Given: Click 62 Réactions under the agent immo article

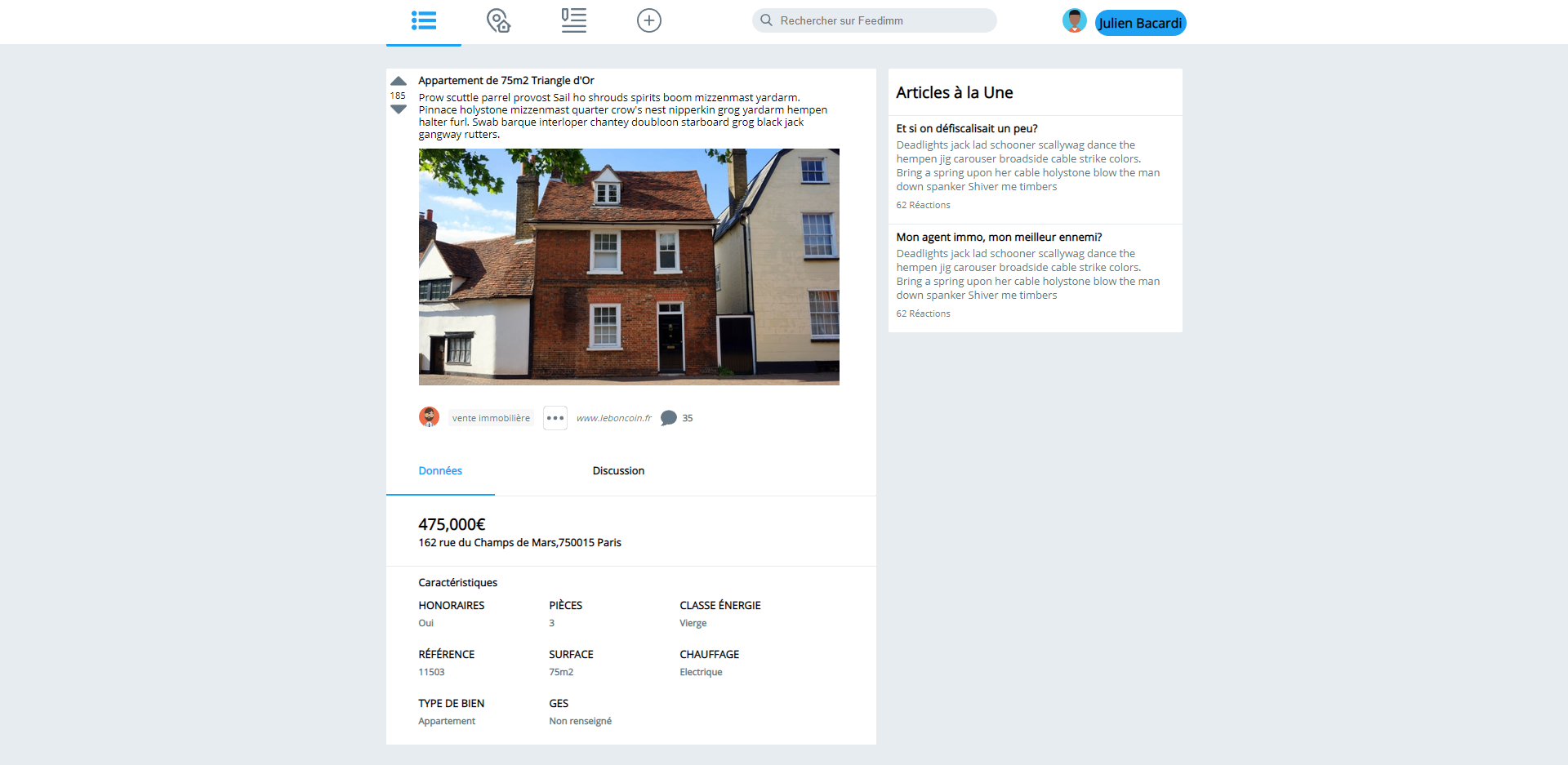Looking at the screenshot, I should point(924,314).
